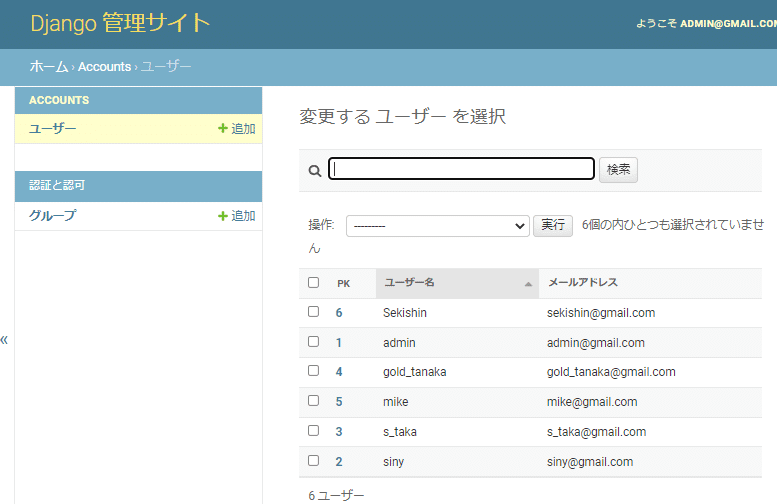Add a new ユーザー via 追加 link
Viewport: 777px width, 504px height.
click(237, 128)
